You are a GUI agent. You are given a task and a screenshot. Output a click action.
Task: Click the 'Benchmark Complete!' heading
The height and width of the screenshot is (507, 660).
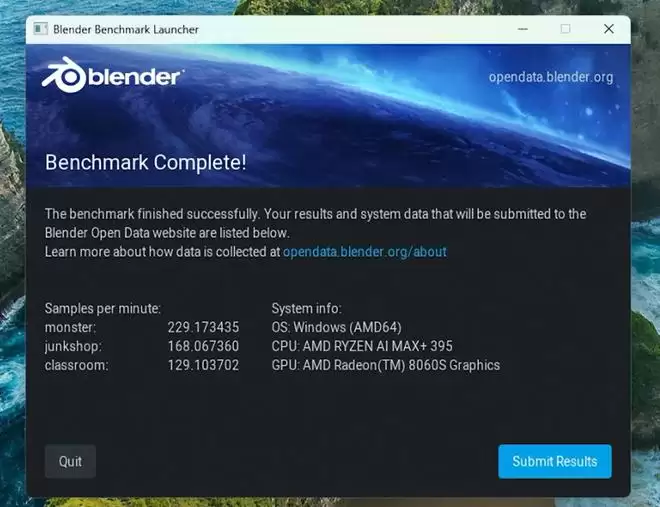[146, 162]
